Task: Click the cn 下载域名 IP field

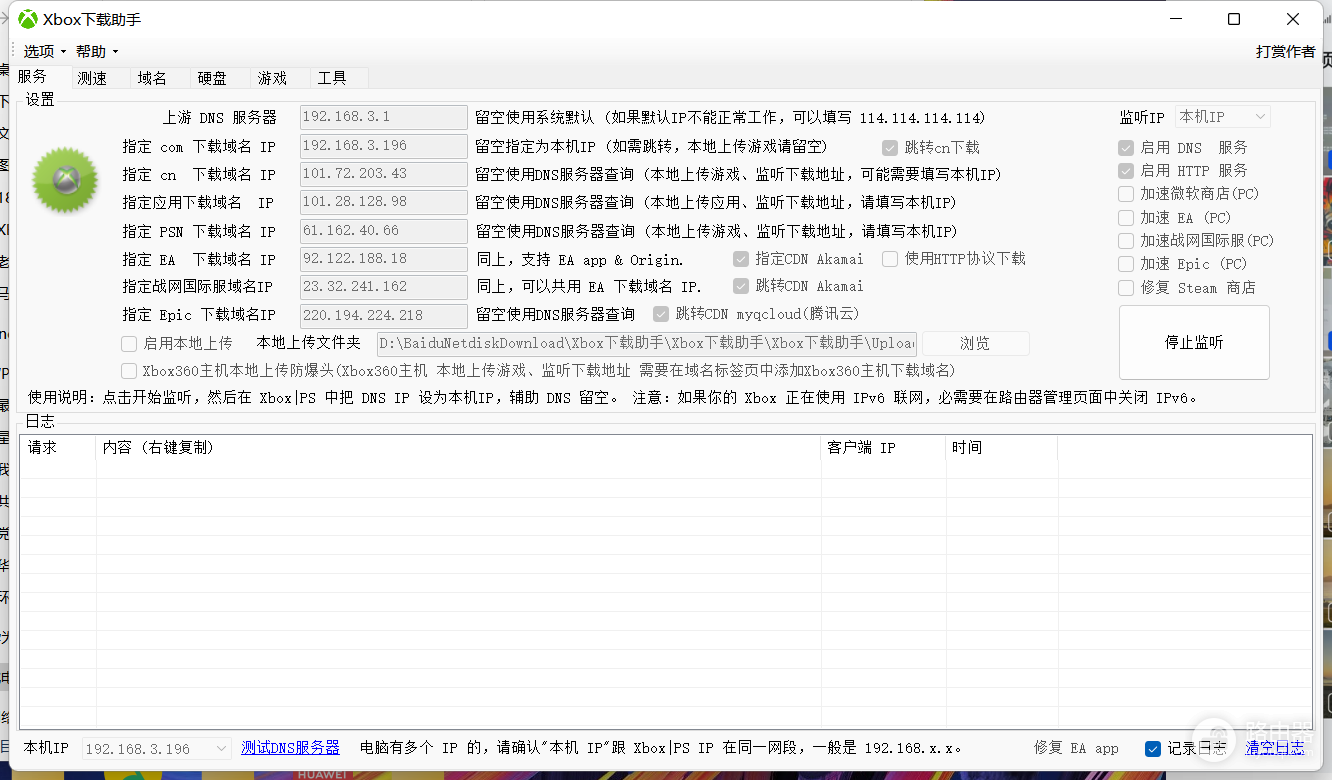Action: pos(384,174)
